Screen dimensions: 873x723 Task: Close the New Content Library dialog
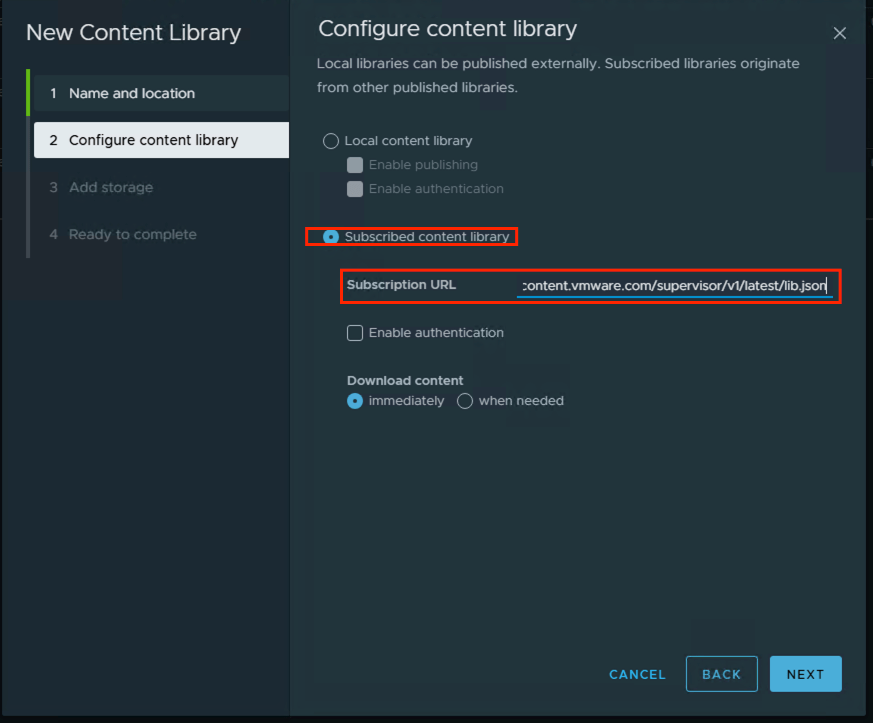(839, 33)
